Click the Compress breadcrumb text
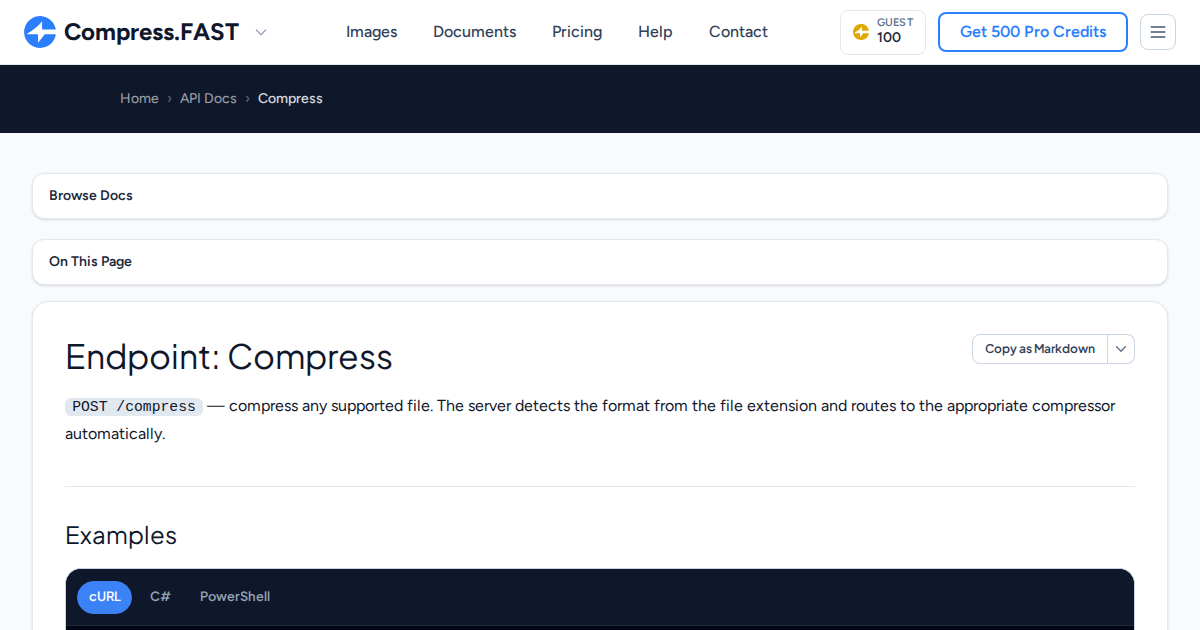The width and height of the screenshot is (1200, 630). click(290, 98)
